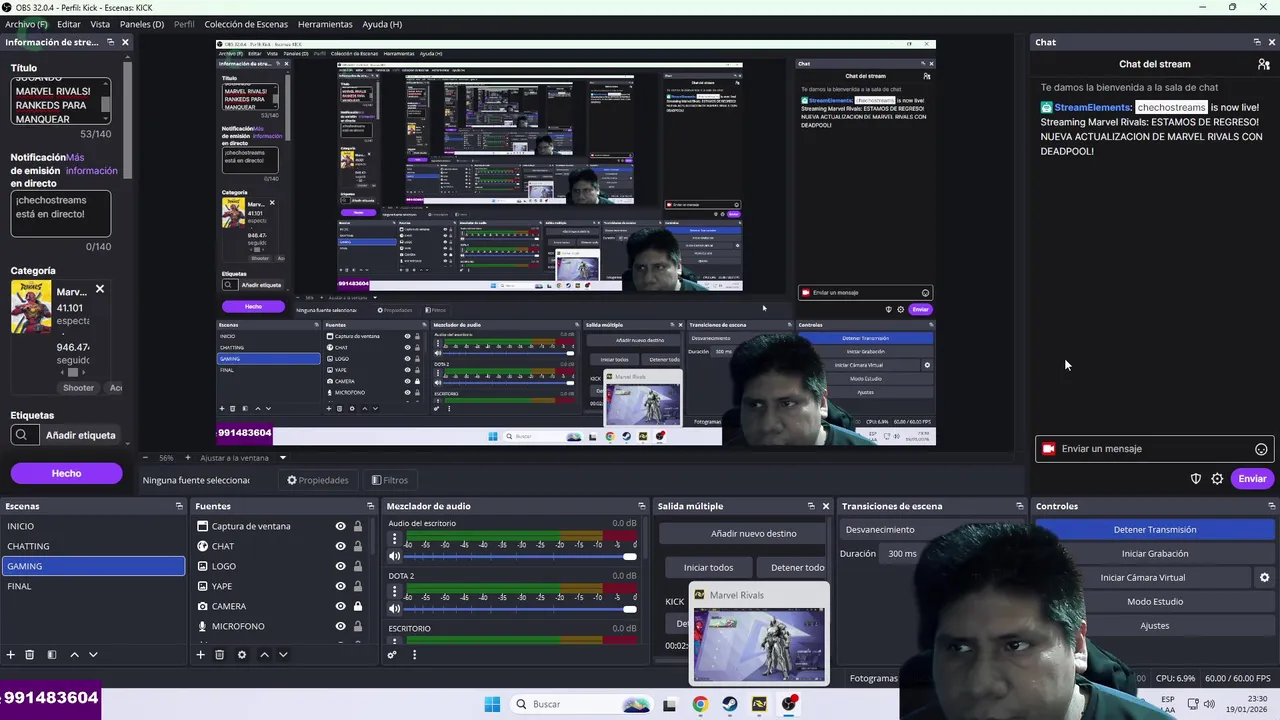Float the Escenas dock panel
1280x720 pixels.
pos(179,506)
